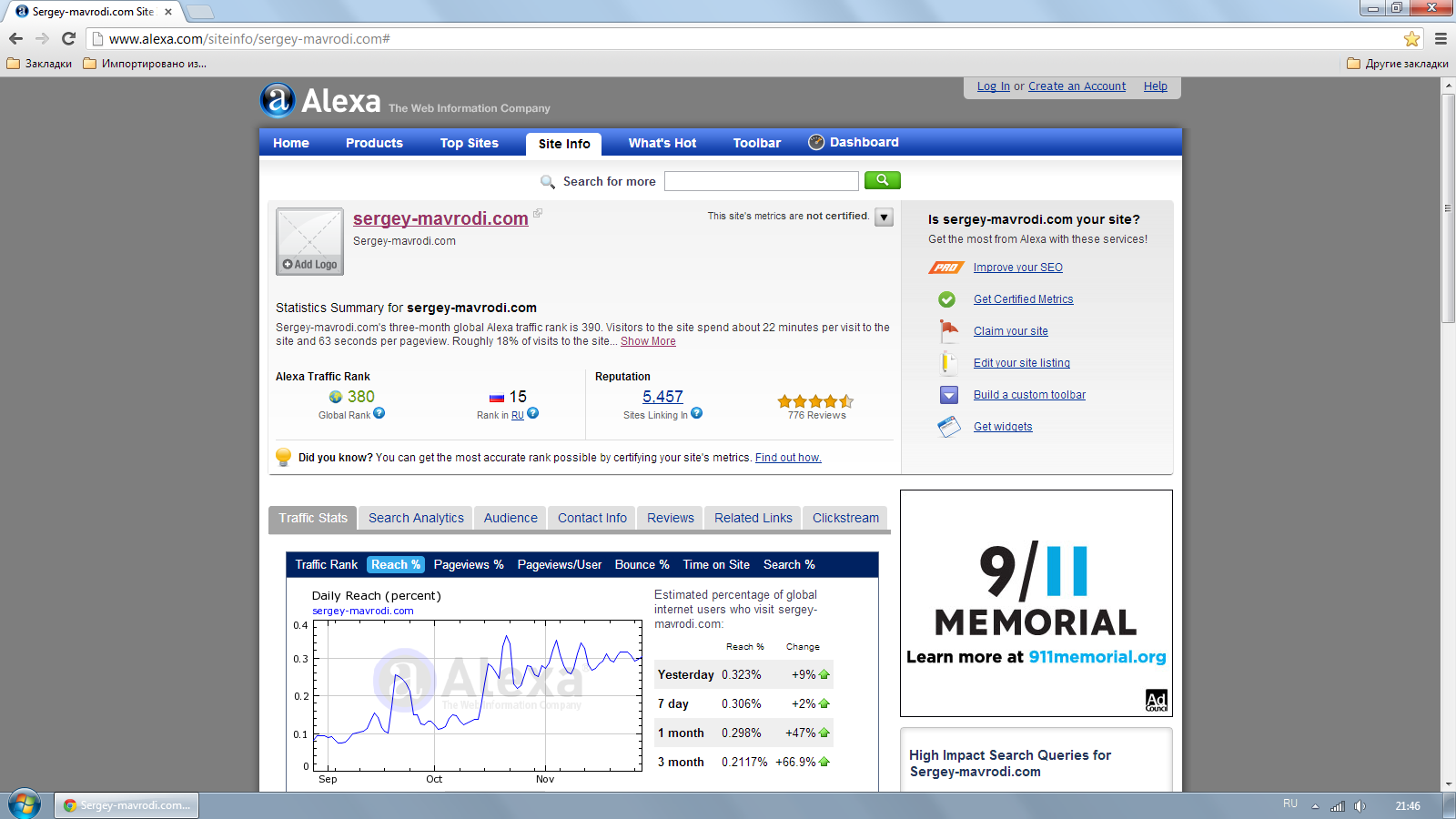Open the Home menu item
1456x819 pixels.
coord(291,143)
